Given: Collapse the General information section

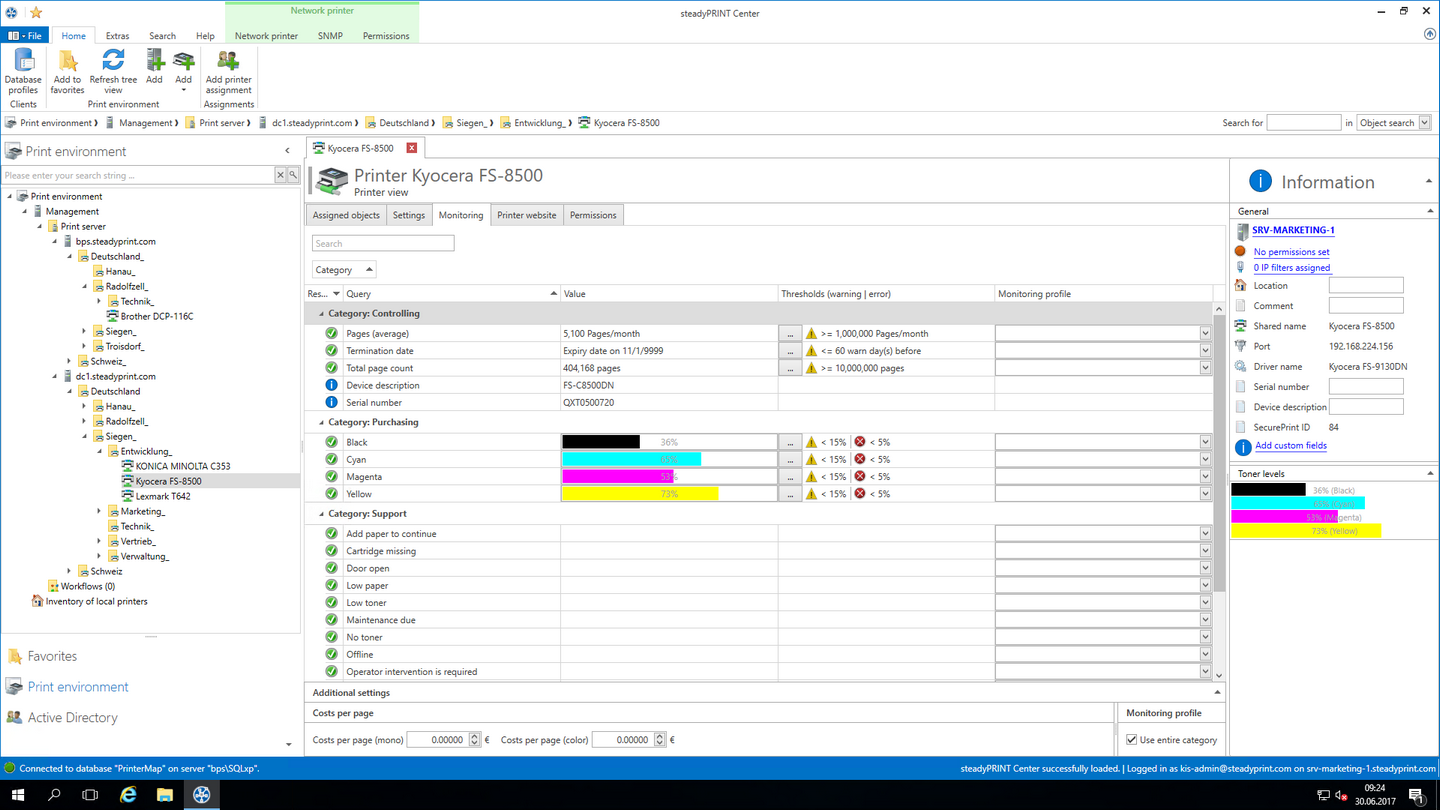Looking at the screenshot, I should point(1430,211).
